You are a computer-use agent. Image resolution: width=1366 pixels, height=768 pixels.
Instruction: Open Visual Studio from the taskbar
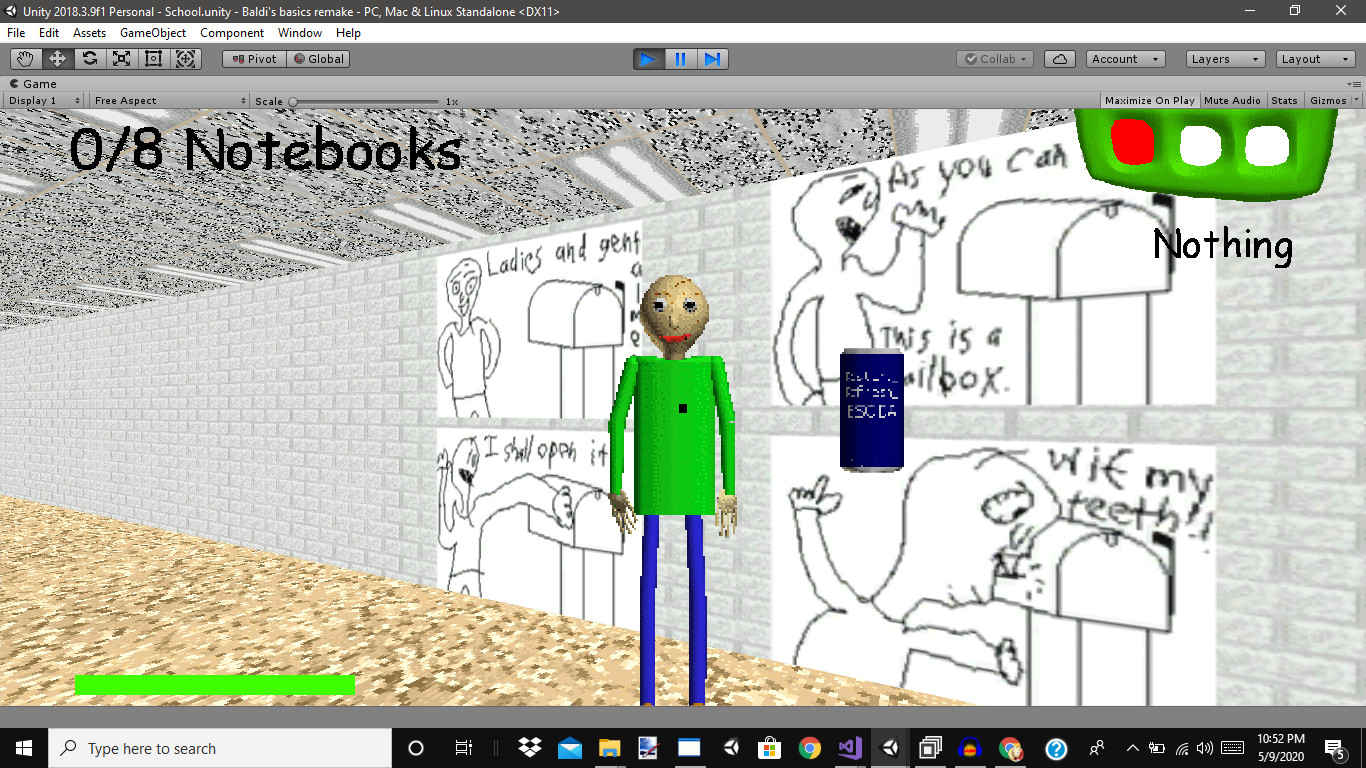(x=849, y=748)
